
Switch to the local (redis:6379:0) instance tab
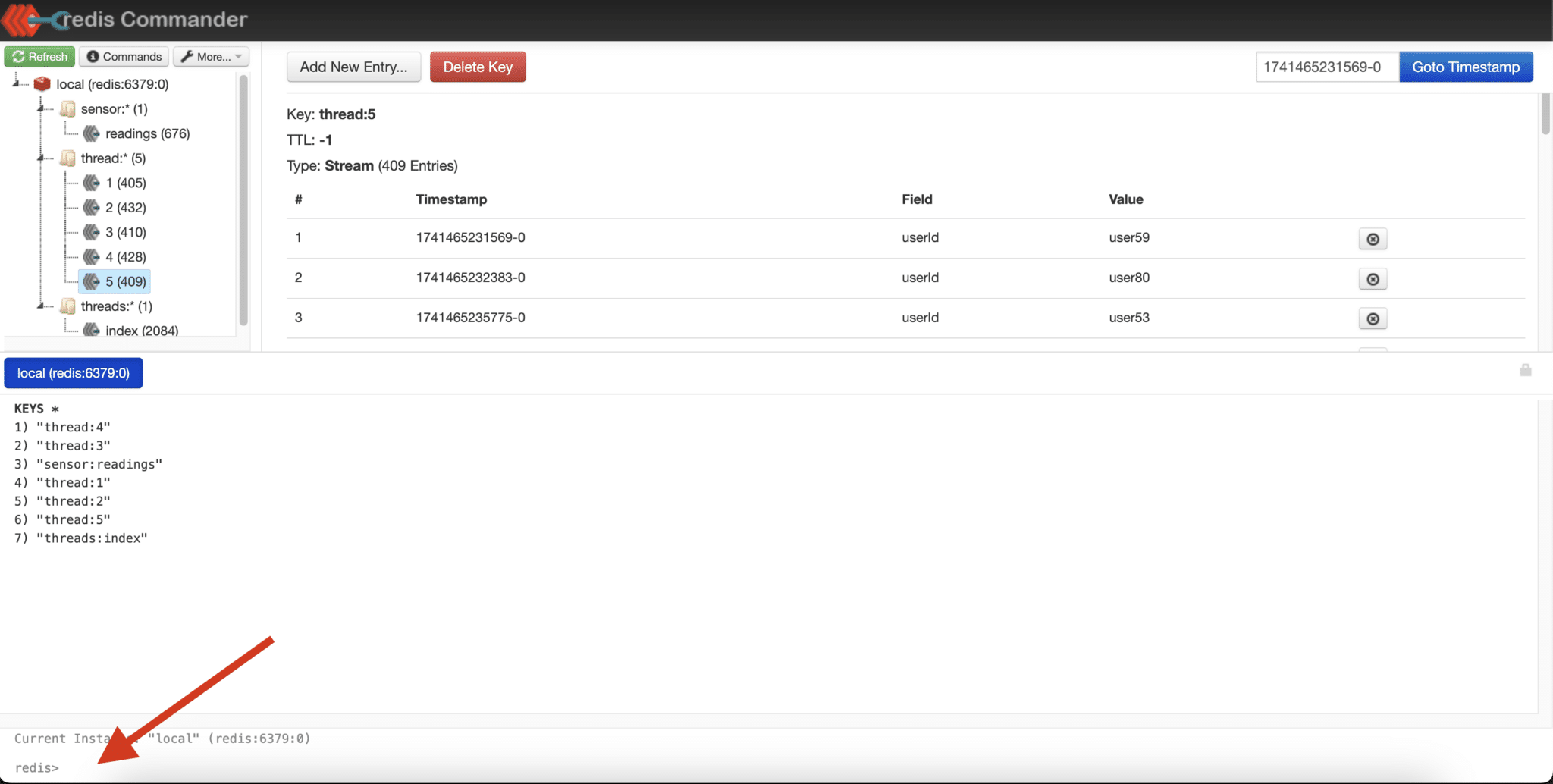73,372
